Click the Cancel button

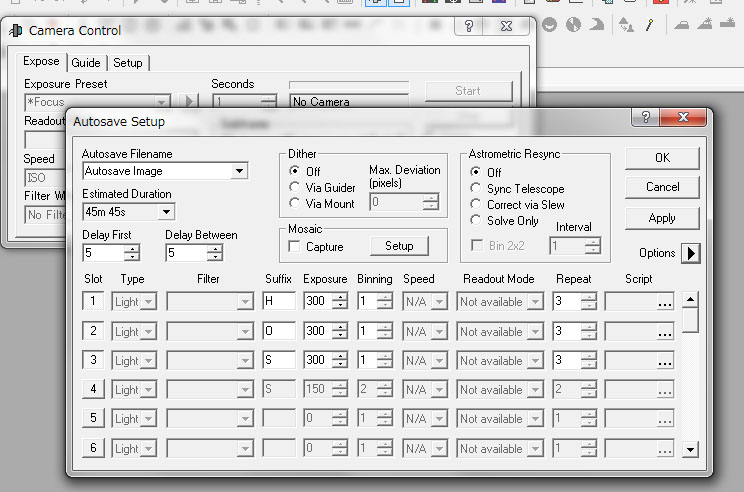[662, 187]
